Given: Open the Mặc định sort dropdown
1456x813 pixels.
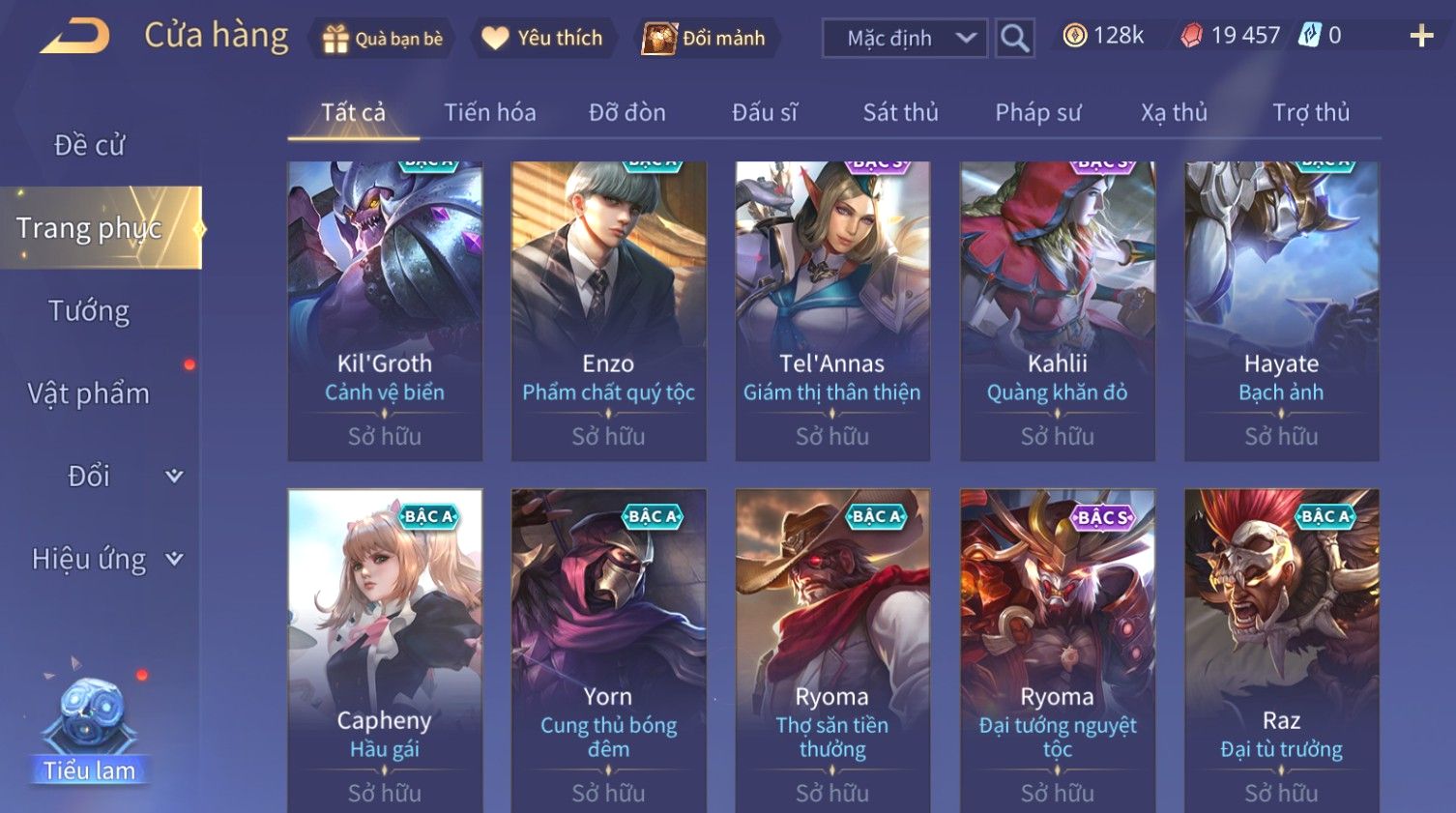Looking at the screenshot, I should (905, 39).
